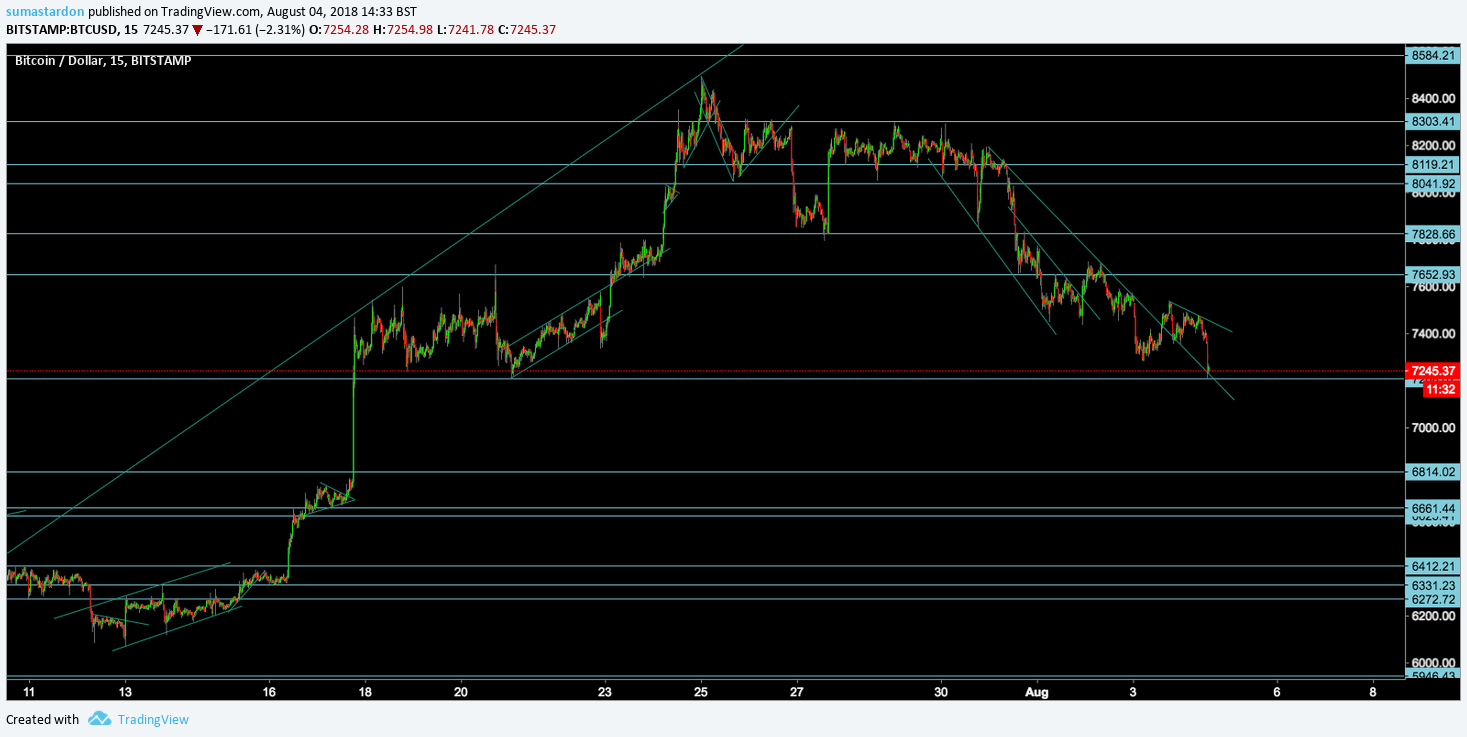Click the author name sumastardon
The height and width of the screenshot is (737, 1467).
click(x=45, y=11)
